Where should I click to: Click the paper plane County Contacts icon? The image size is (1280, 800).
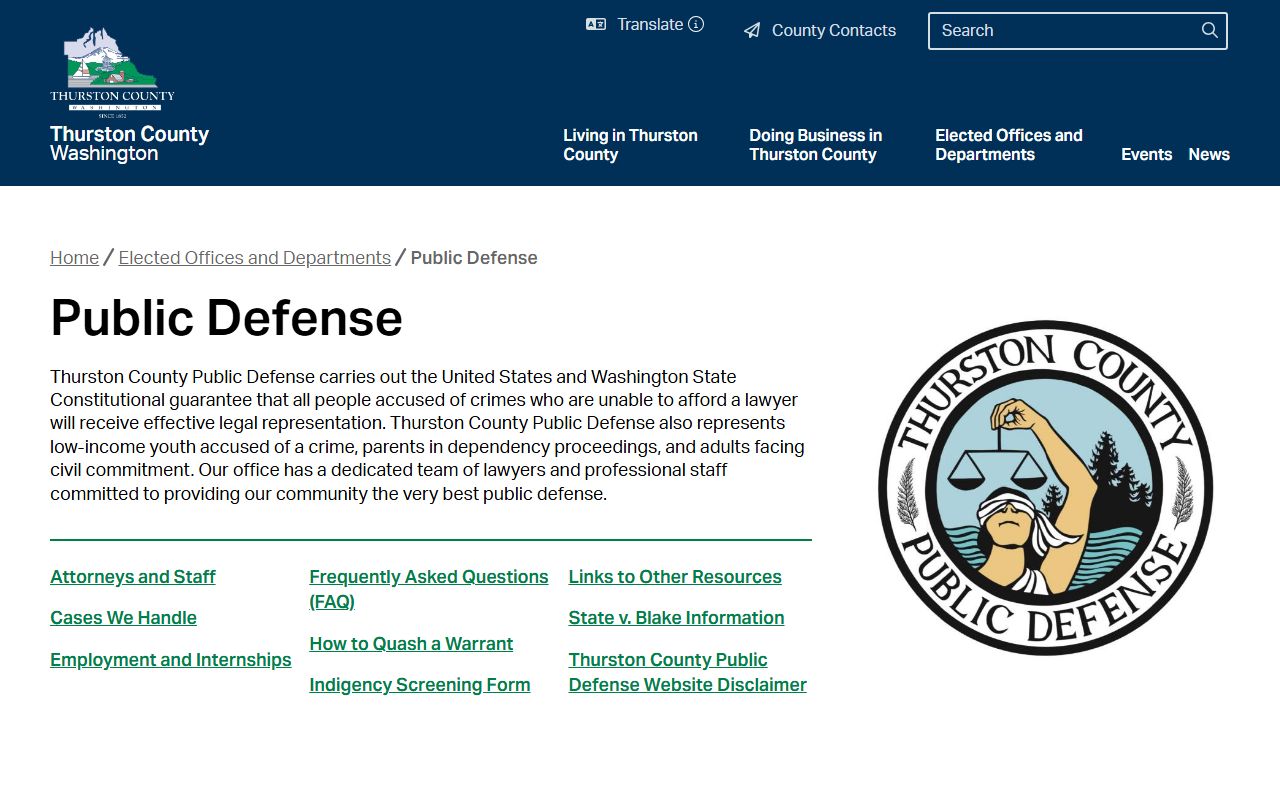click(x=752, y=31)
